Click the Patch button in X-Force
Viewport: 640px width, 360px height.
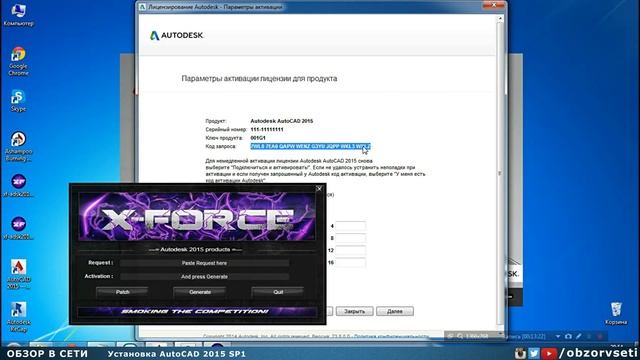(122, 292)
